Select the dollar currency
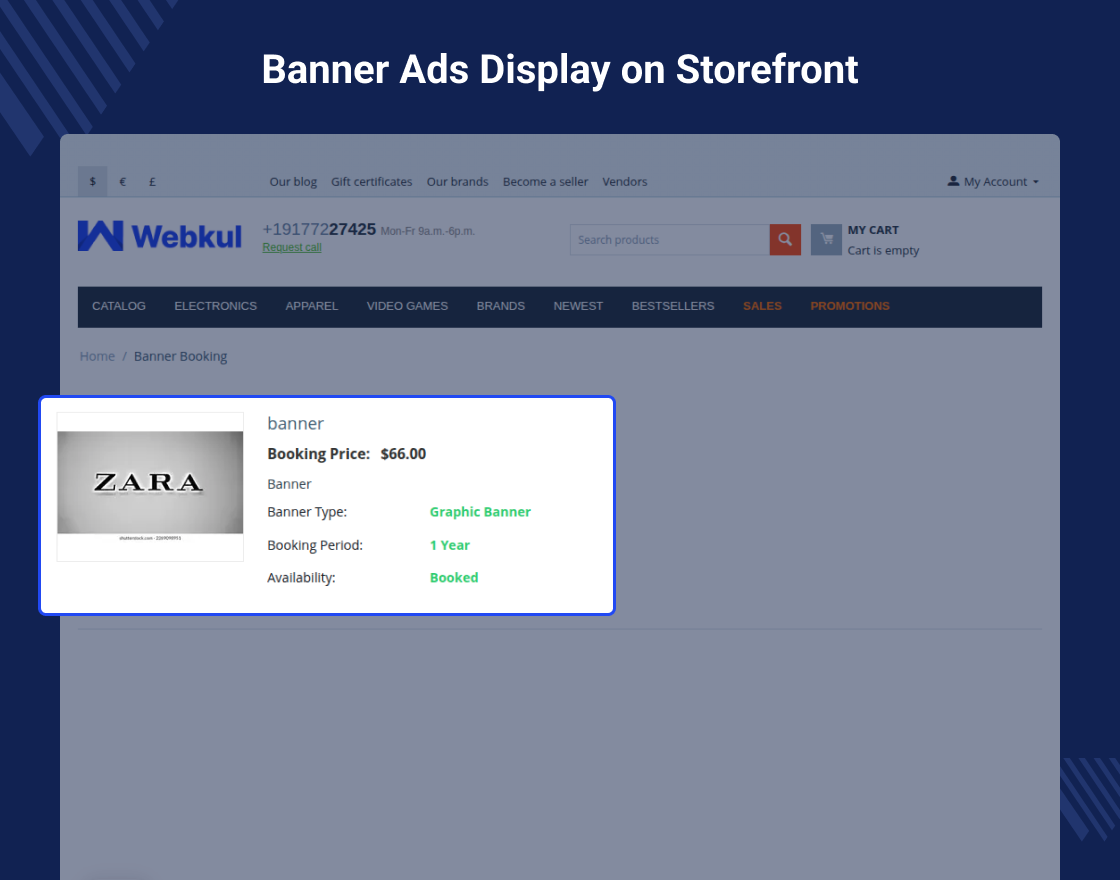 point(93,181)
